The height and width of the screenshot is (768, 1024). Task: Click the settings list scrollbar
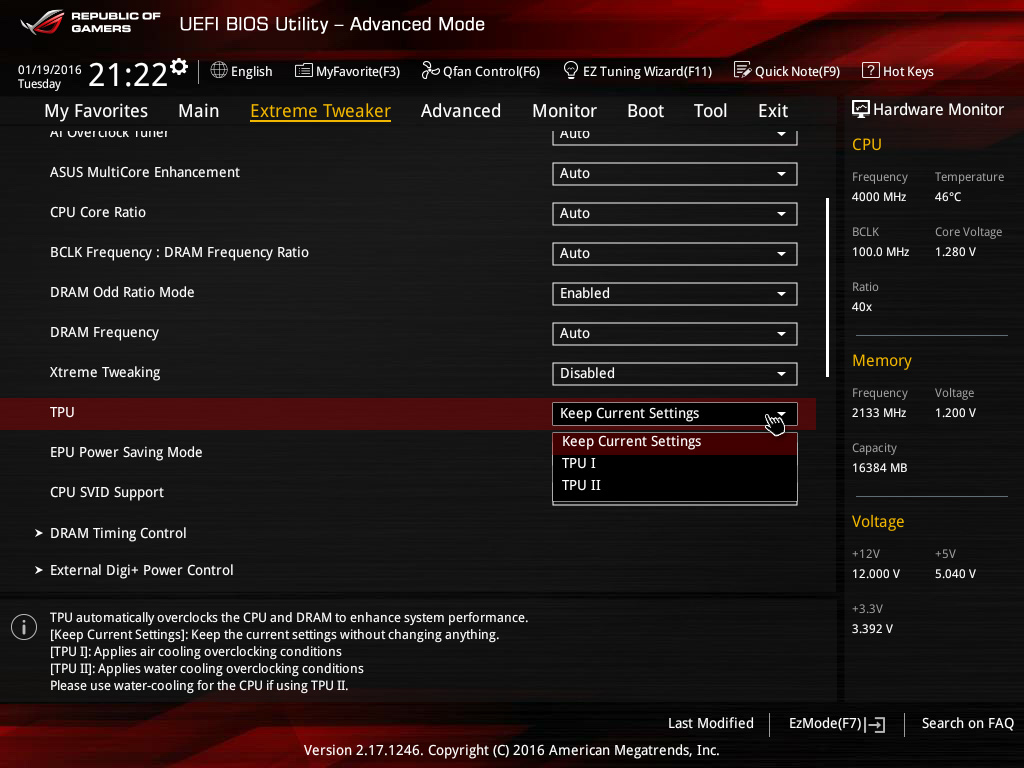[x=827, y=287]
